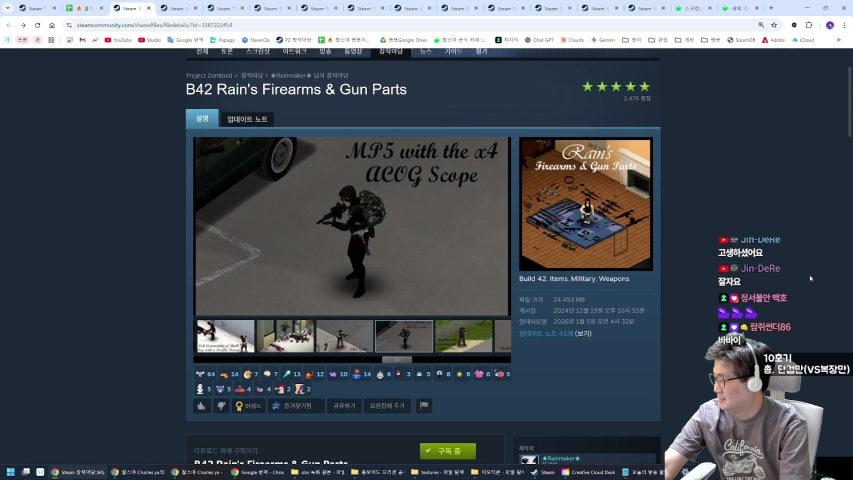853x480 pixels.
Task: Bookmark this page with star icon
Action: 774,25
